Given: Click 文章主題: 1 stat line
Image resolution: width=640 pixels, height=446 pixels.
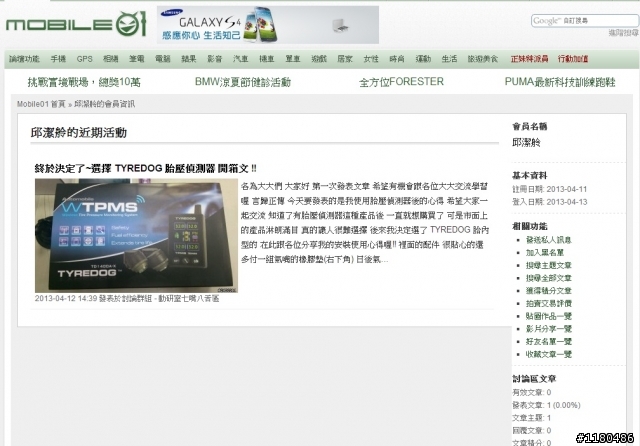Looking at the screenshot, I should (531, 417).
